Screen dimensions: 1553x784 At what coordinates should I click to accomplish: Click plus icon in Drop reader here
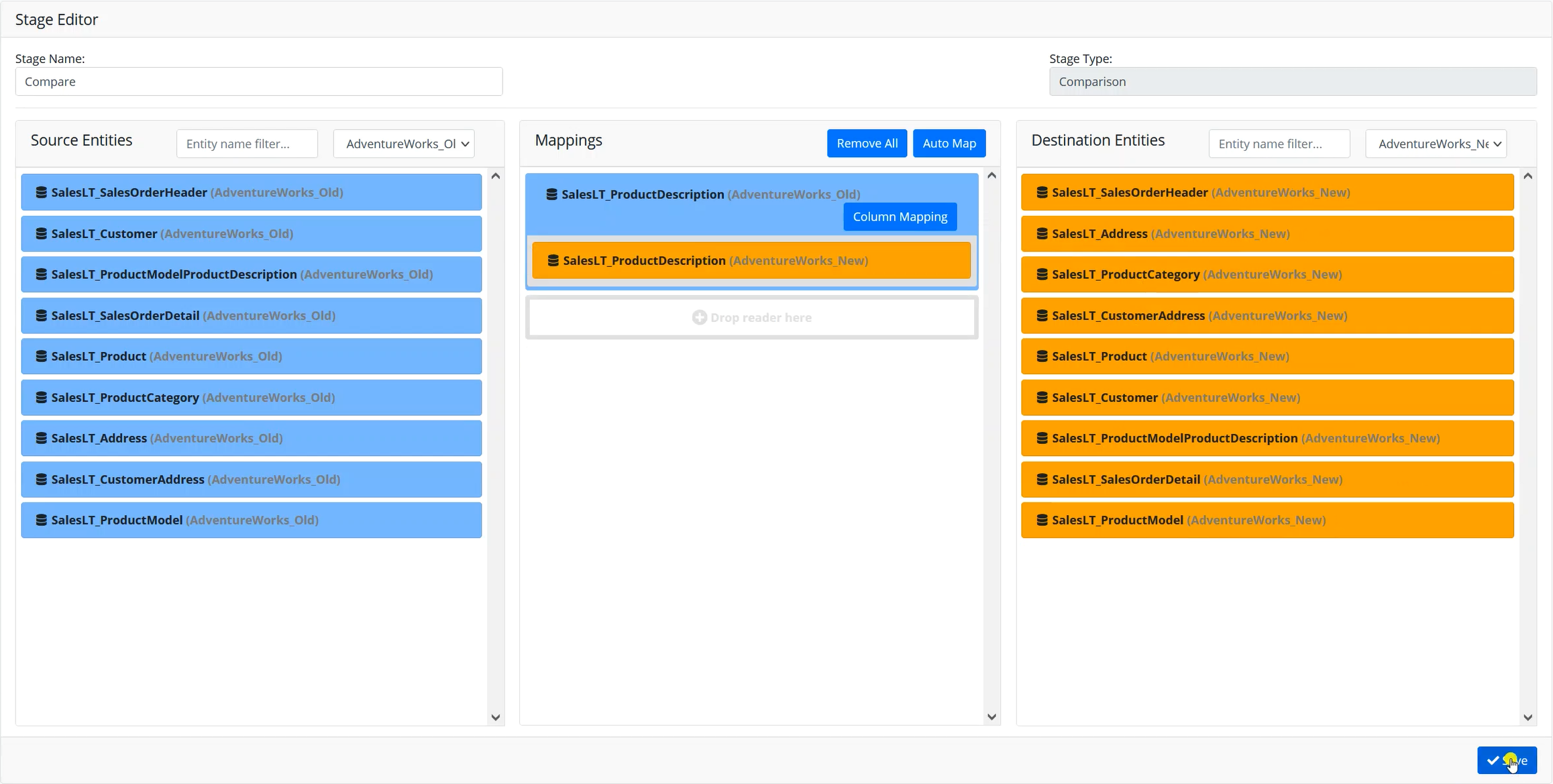(x=699, y=317)
